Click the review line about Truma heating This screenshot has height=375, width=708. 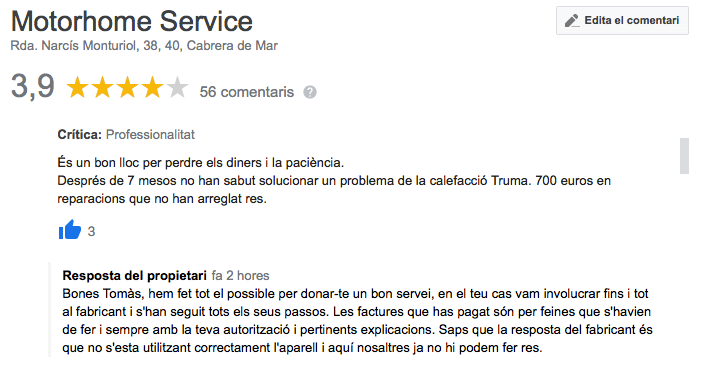(x=334, y=181)
